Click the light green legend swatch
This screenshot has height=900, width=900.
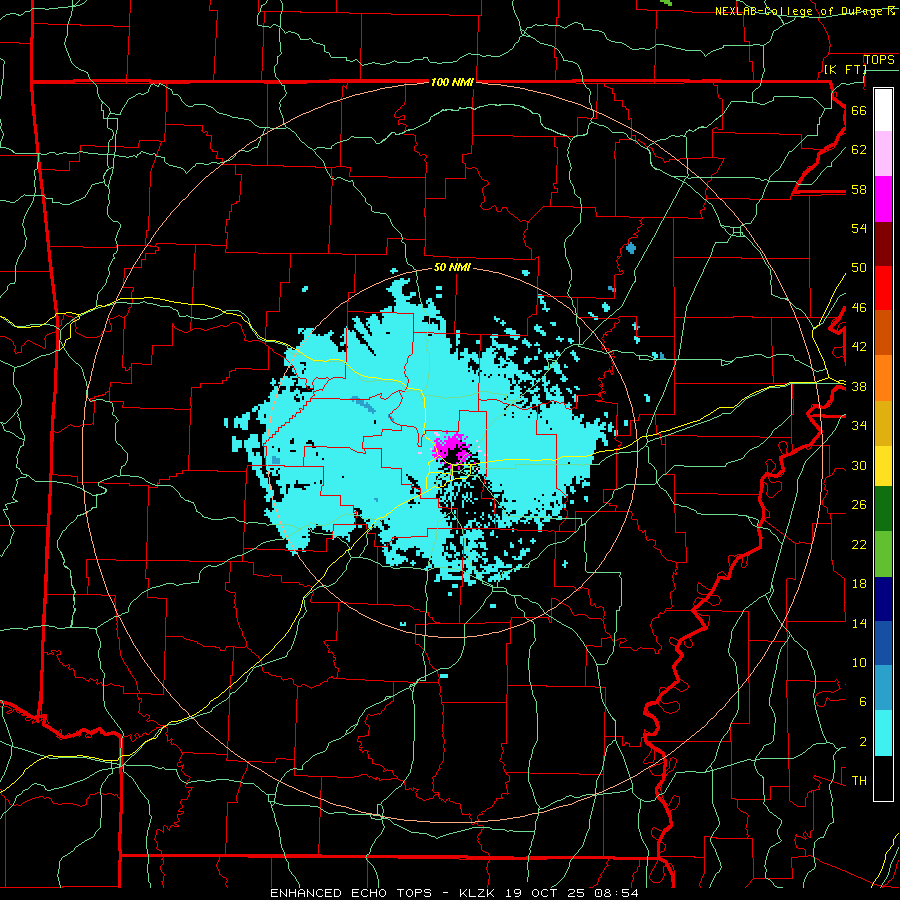[x=883, y=554]
